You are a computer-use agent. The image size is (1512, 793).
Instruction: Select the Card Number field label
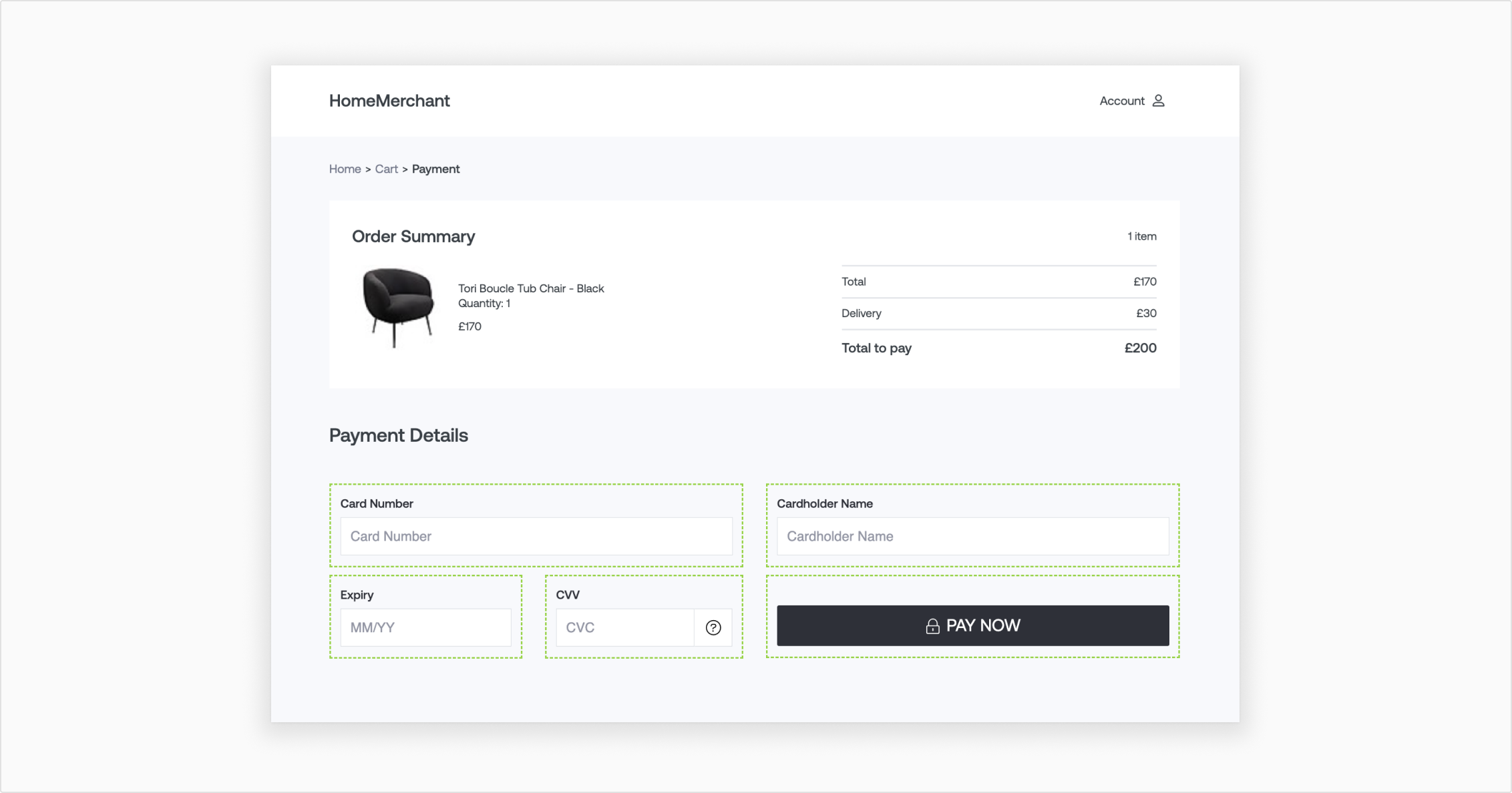(377, 503)
